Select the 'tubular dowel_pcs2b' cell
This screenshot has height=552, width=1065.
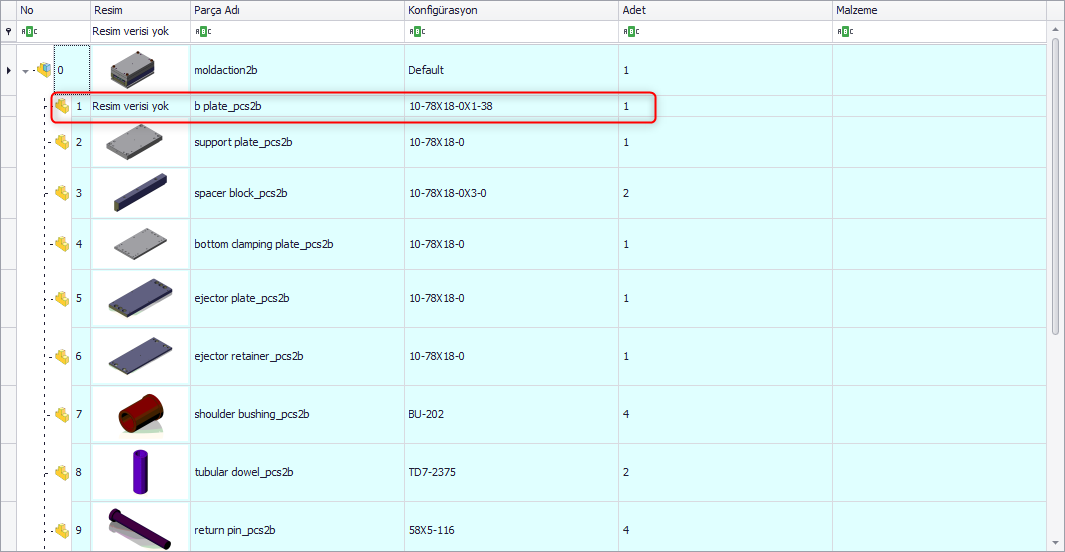click(297, 472)
